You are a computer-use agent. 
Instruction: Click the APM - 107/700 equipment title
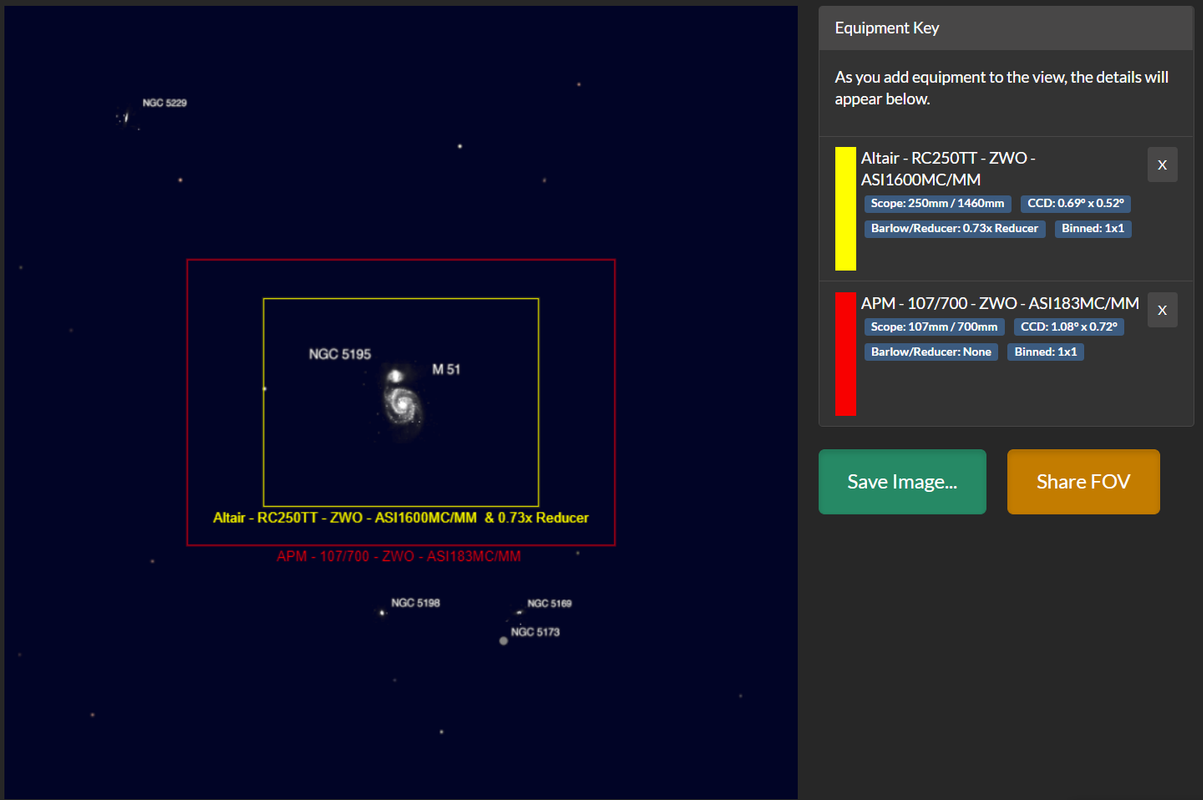(x=1000, y=302)
